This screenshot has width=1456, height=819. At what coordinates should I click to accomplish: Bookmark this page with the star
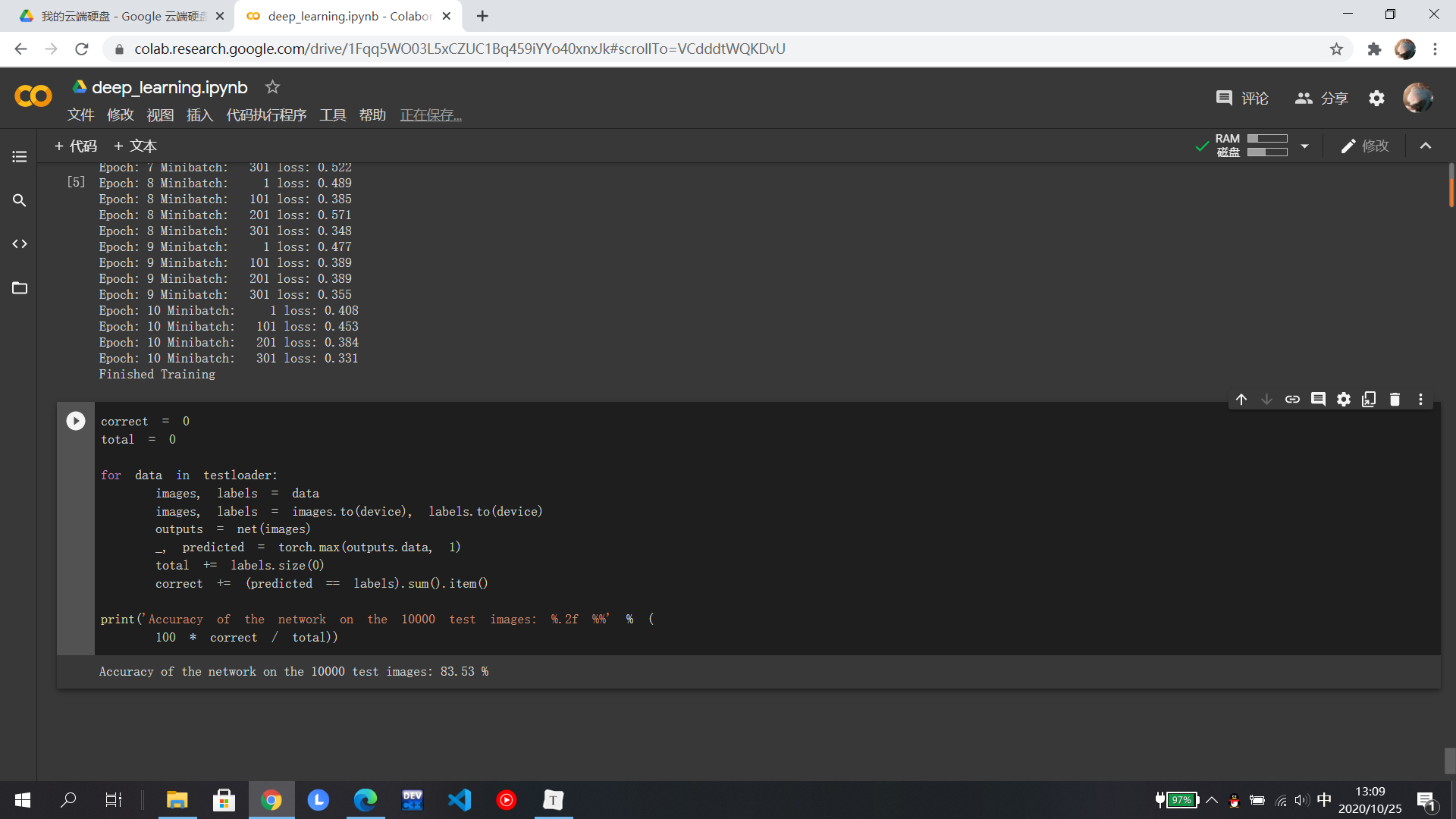coord(1336,49)
